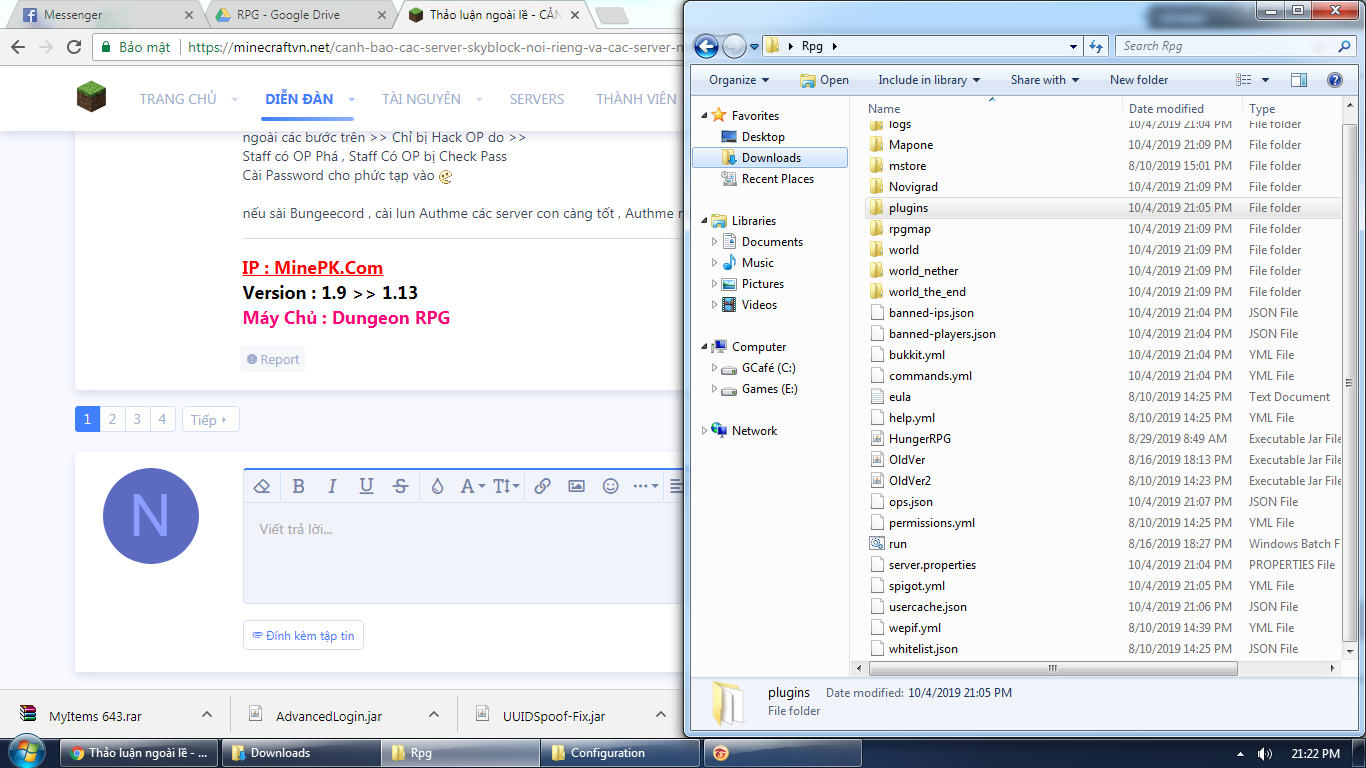
Task: Click the New folder button
Action: pos(1138,80)
